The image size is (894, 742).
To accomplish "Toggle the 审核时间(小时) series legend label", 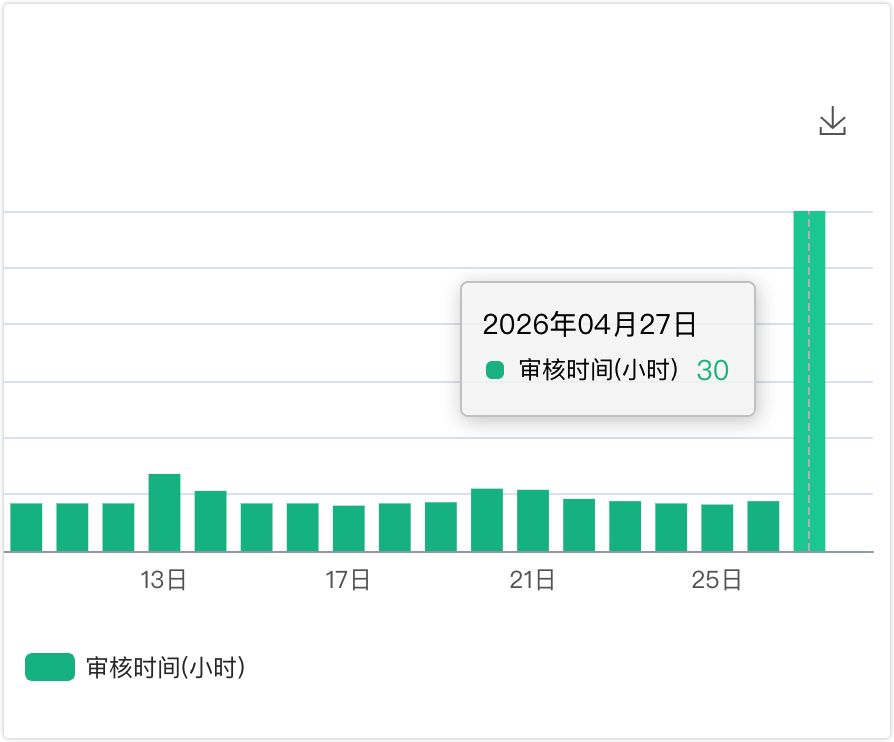I will (x=166, y=667).
